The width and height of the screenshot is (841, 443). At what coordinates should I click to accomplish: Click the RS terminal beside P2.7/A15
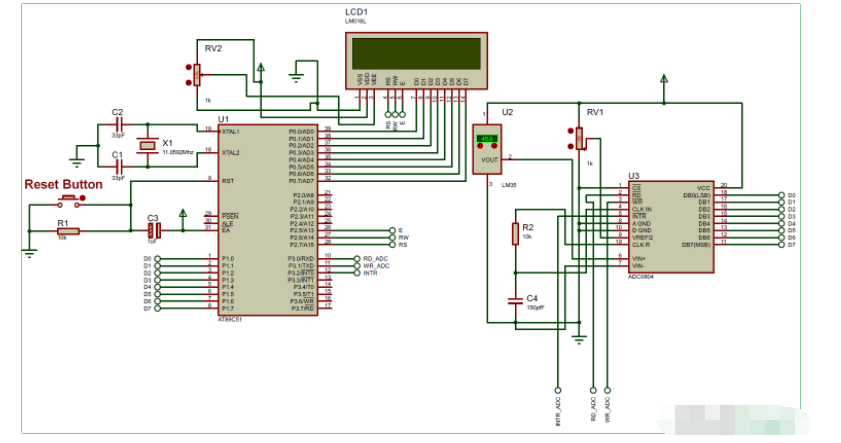(393, 245)
